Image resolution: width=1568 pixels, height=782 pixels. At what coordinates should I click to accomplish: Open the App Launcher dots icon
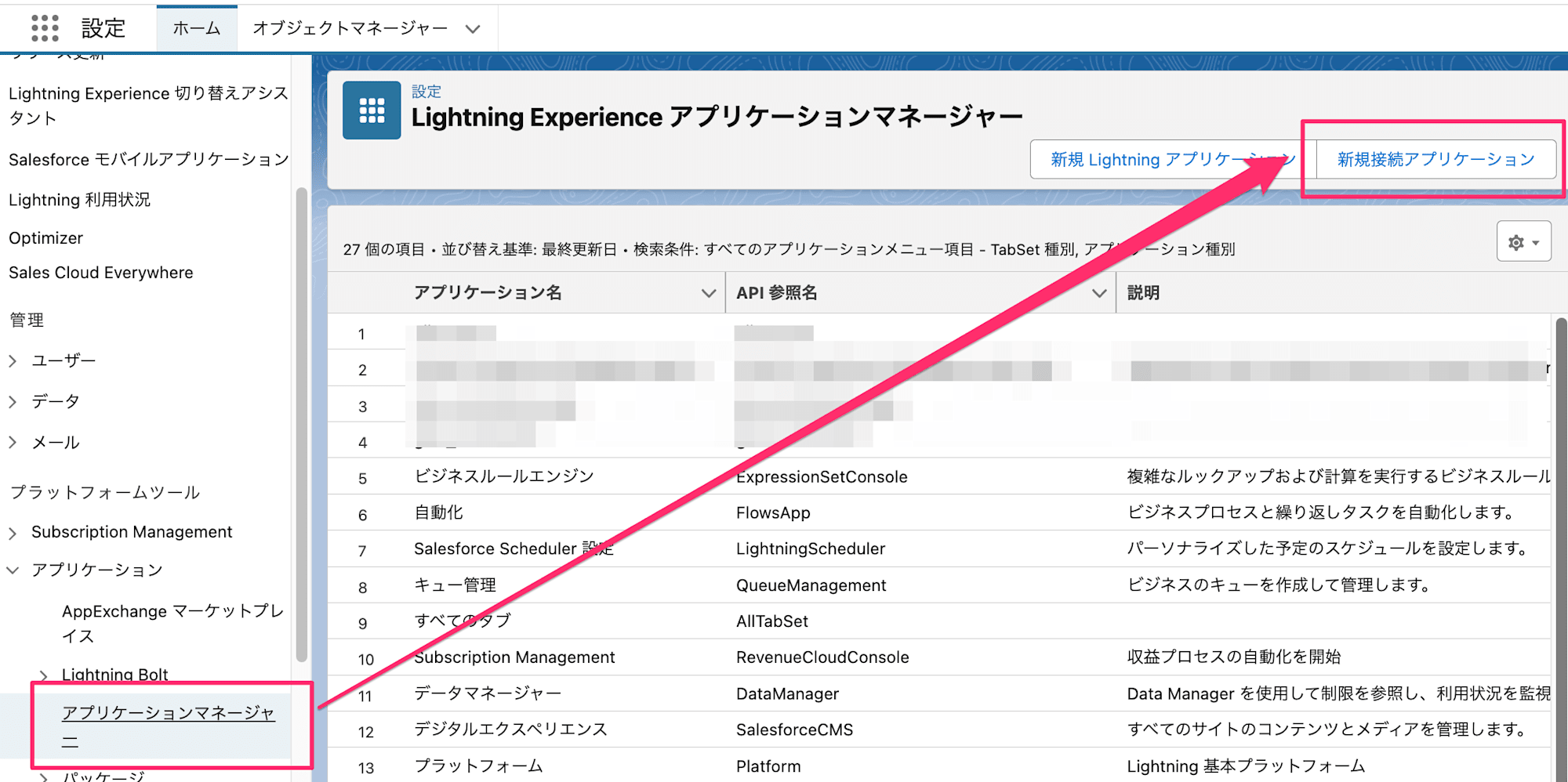45,28
